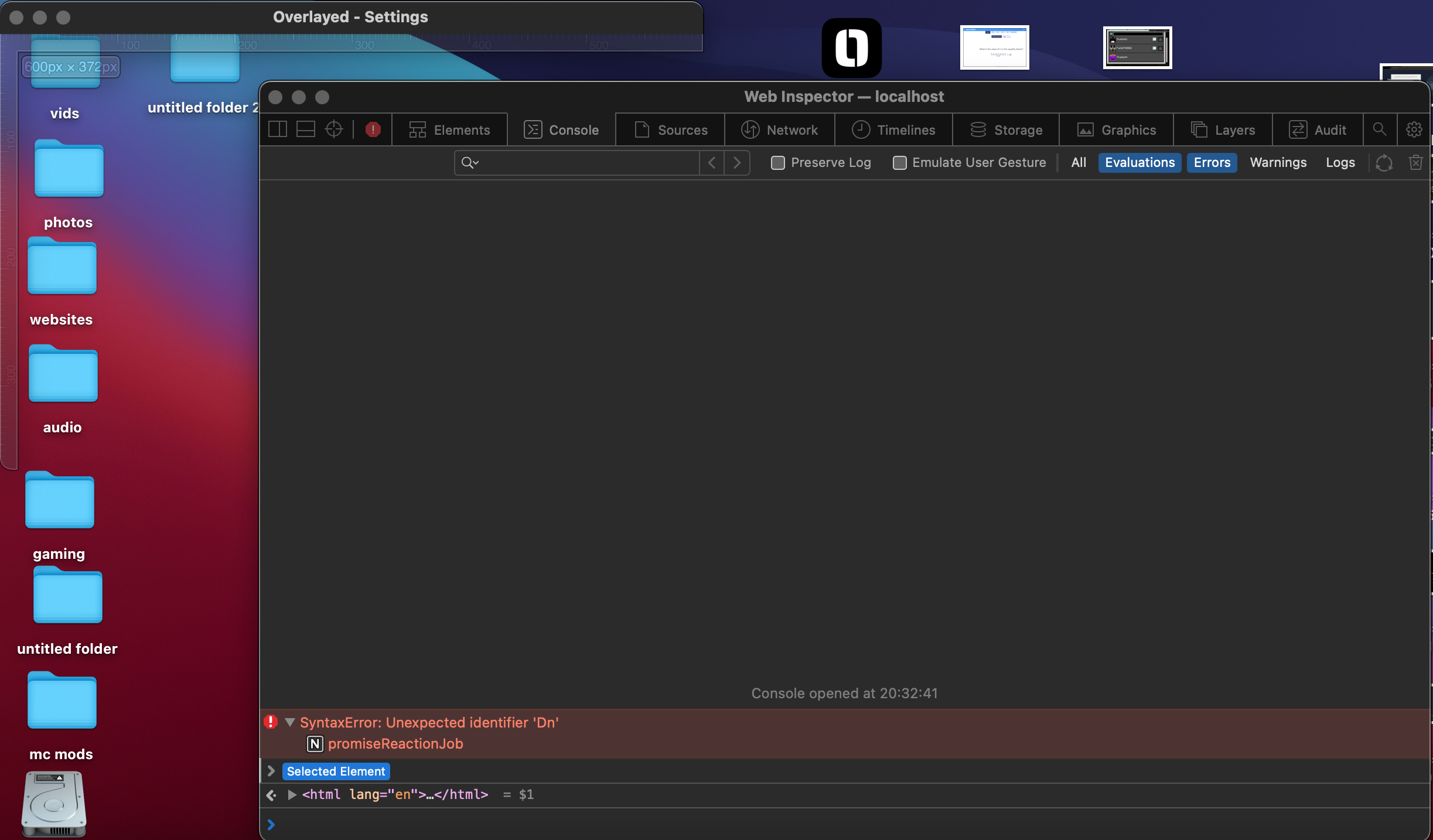Collapse the SyntaxError message triangle
This screenshot has height=840, width=1433.
[x=289, y=722]
